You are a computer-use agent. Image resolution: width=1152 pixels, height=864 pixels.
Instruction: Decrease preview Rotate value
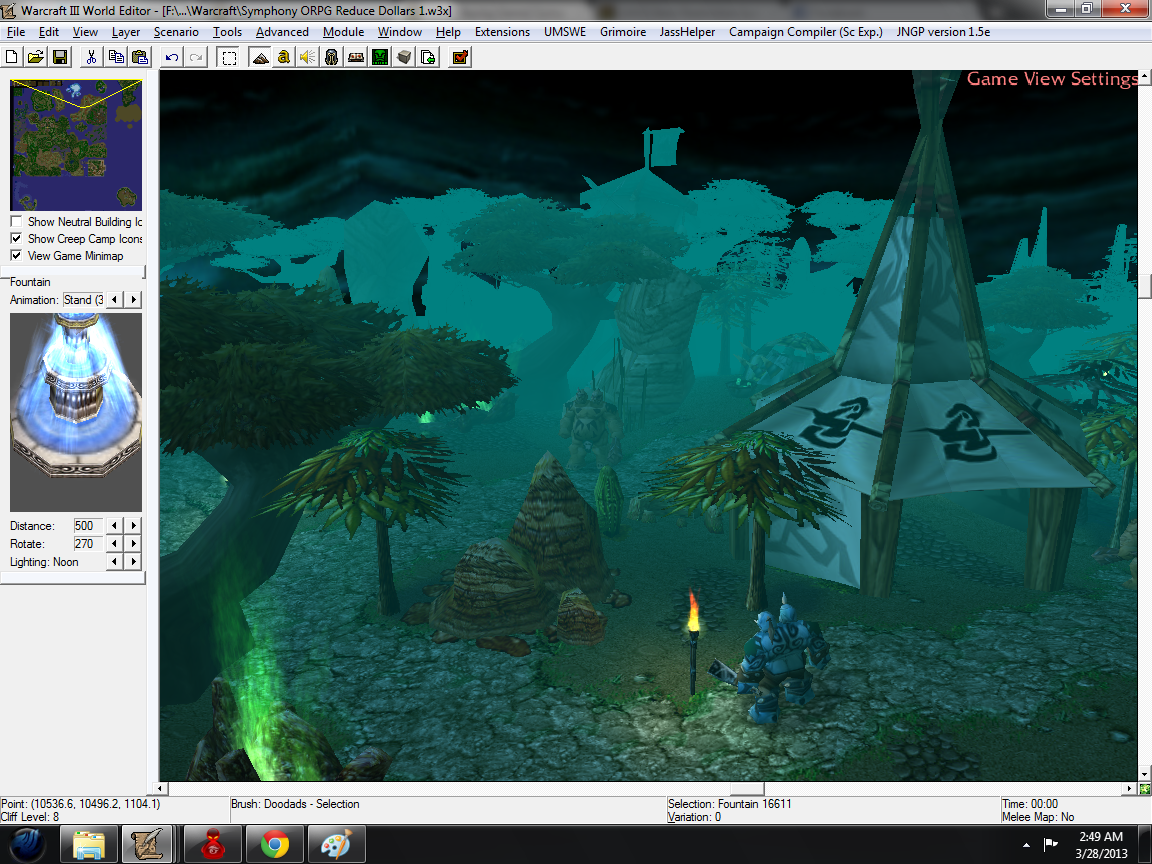pos(115,544)
